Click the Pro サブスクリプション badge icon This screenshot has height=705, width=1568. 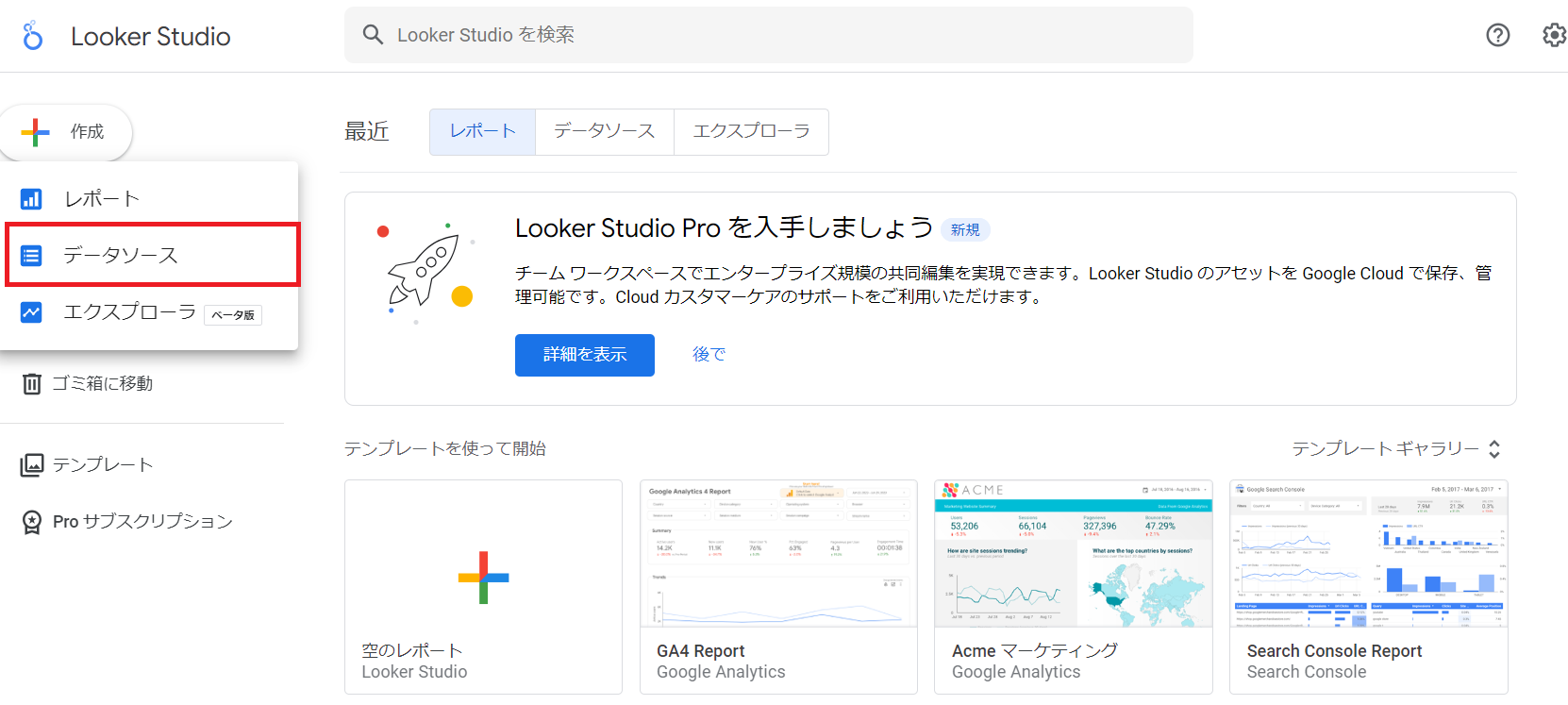point(32,522)
